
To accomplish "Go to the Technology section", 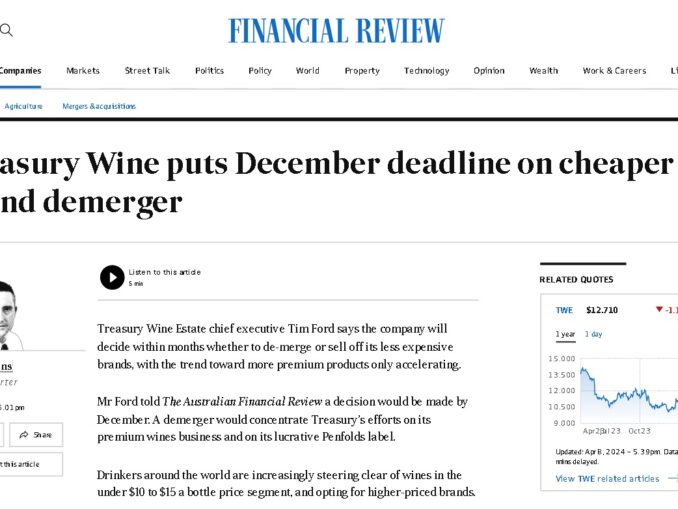I will pos(426,71).
